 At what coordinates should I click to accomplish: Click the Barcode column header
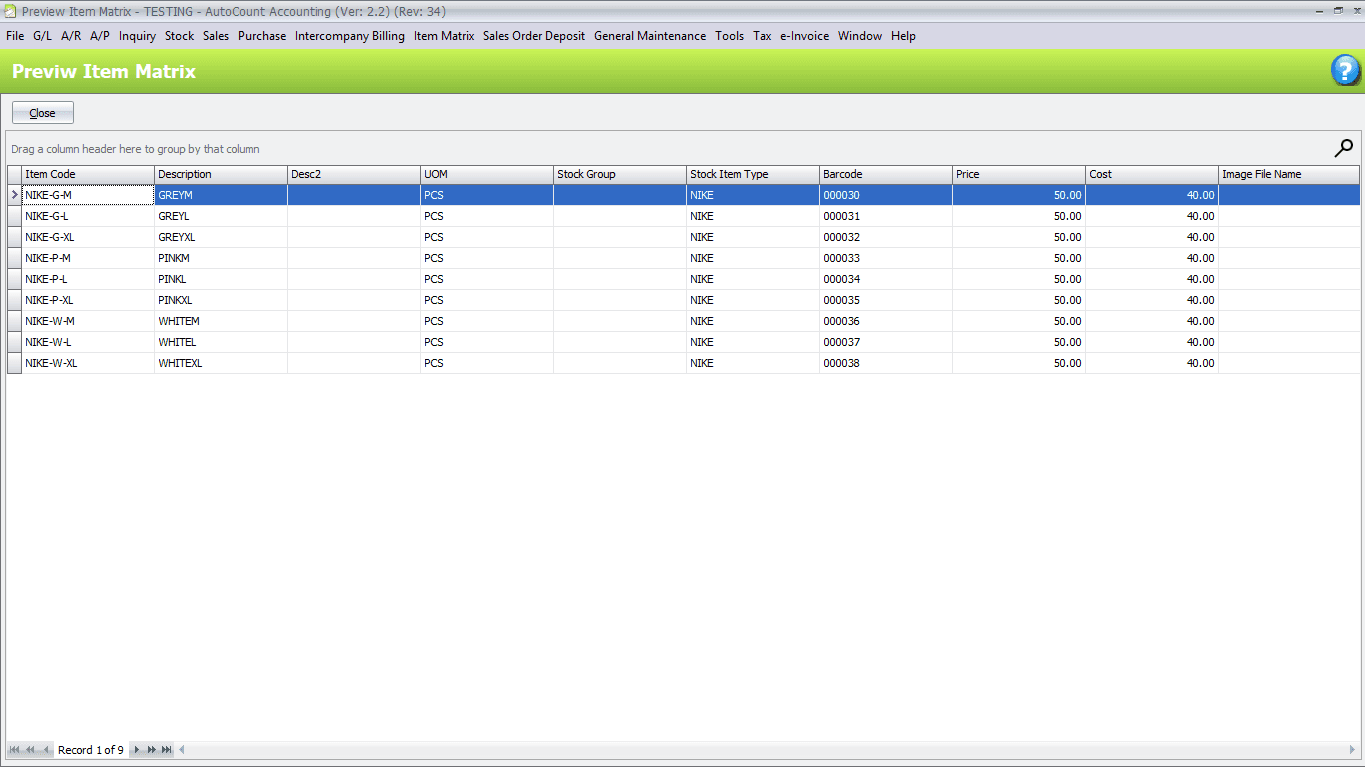click(x=885, y=174)
